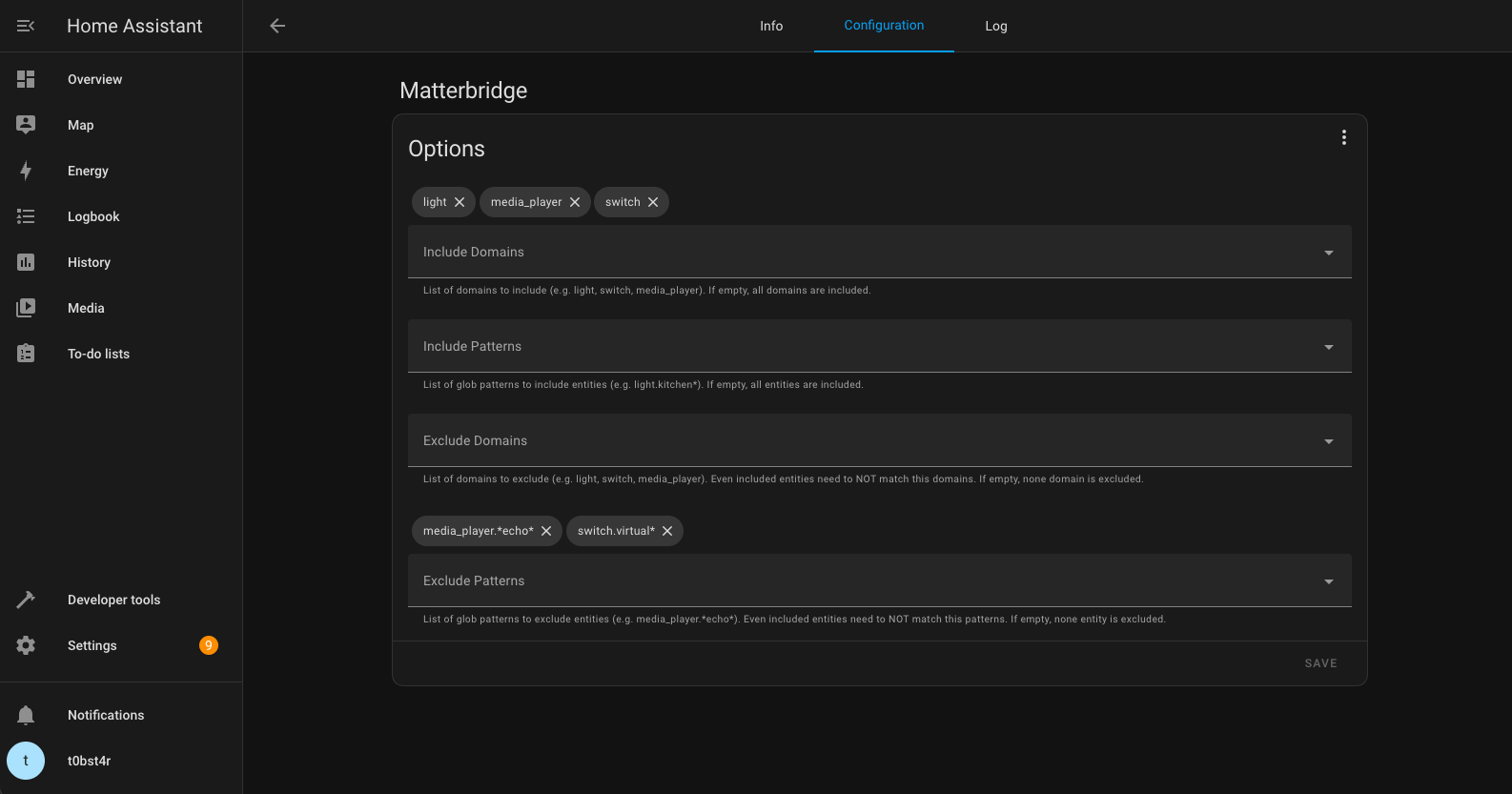Expand the Exclude Patterns dropdown arrow
This screenshot has height=794, width=1512.
(x=1329, y=581)
